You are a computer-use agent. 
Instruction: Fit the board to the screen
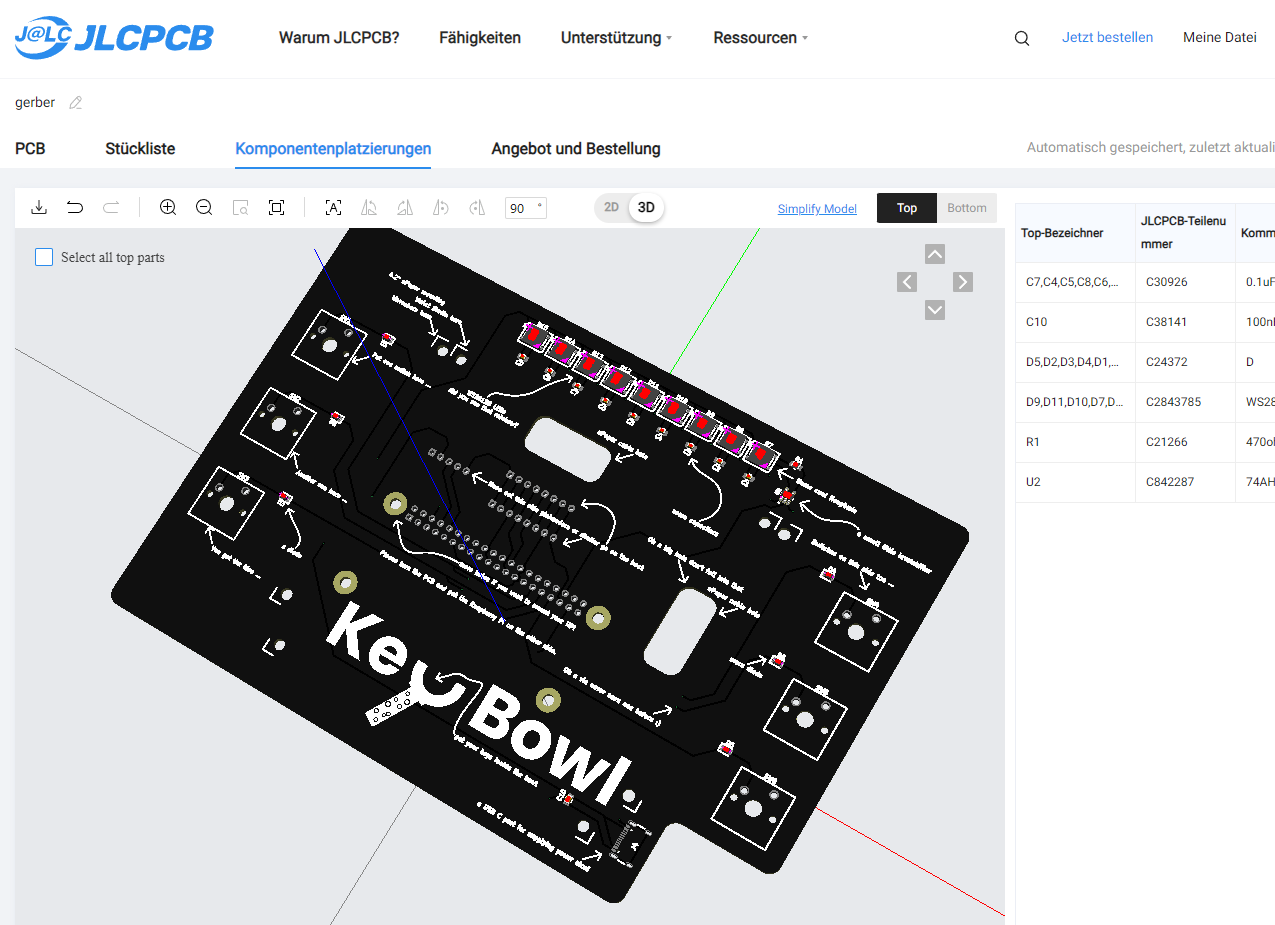coord(277,207)
